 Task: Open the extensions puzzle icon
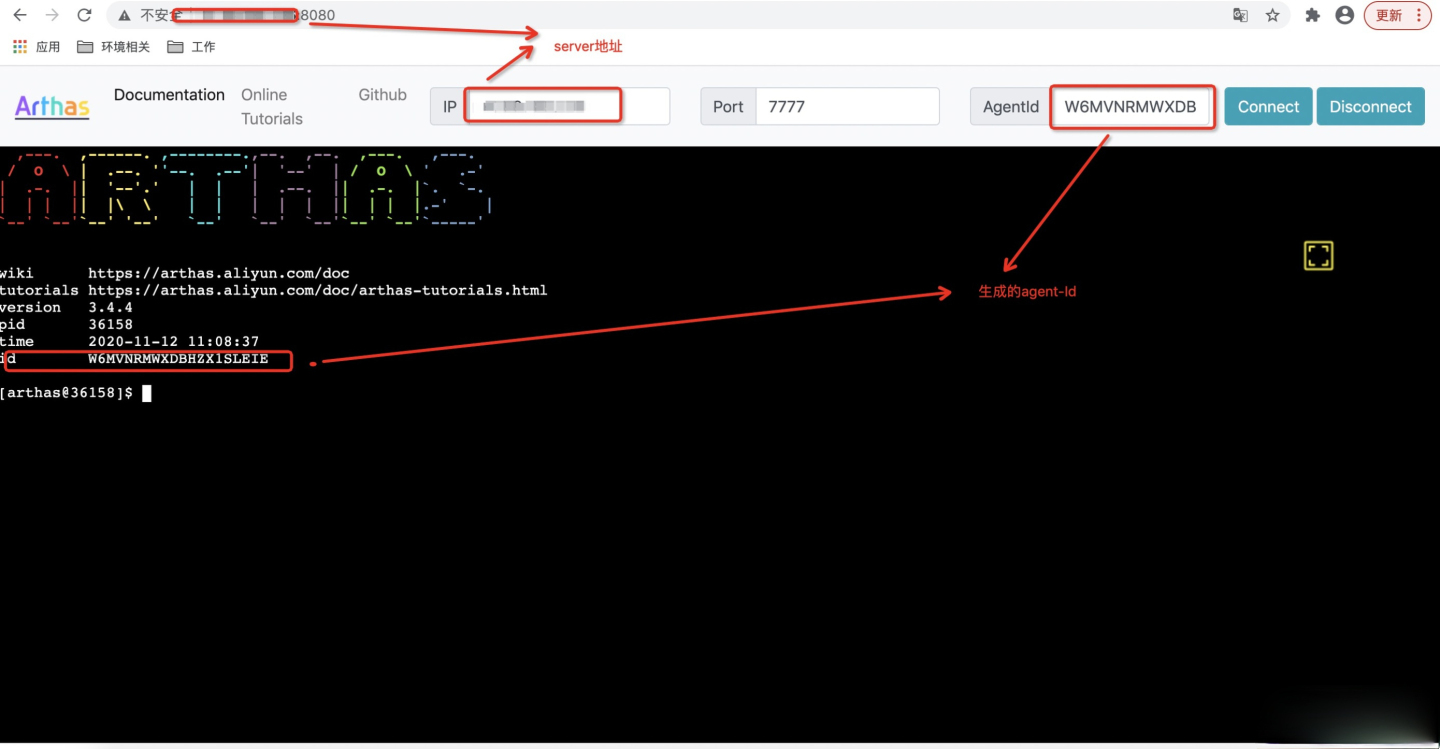[x=1313, y=15]
